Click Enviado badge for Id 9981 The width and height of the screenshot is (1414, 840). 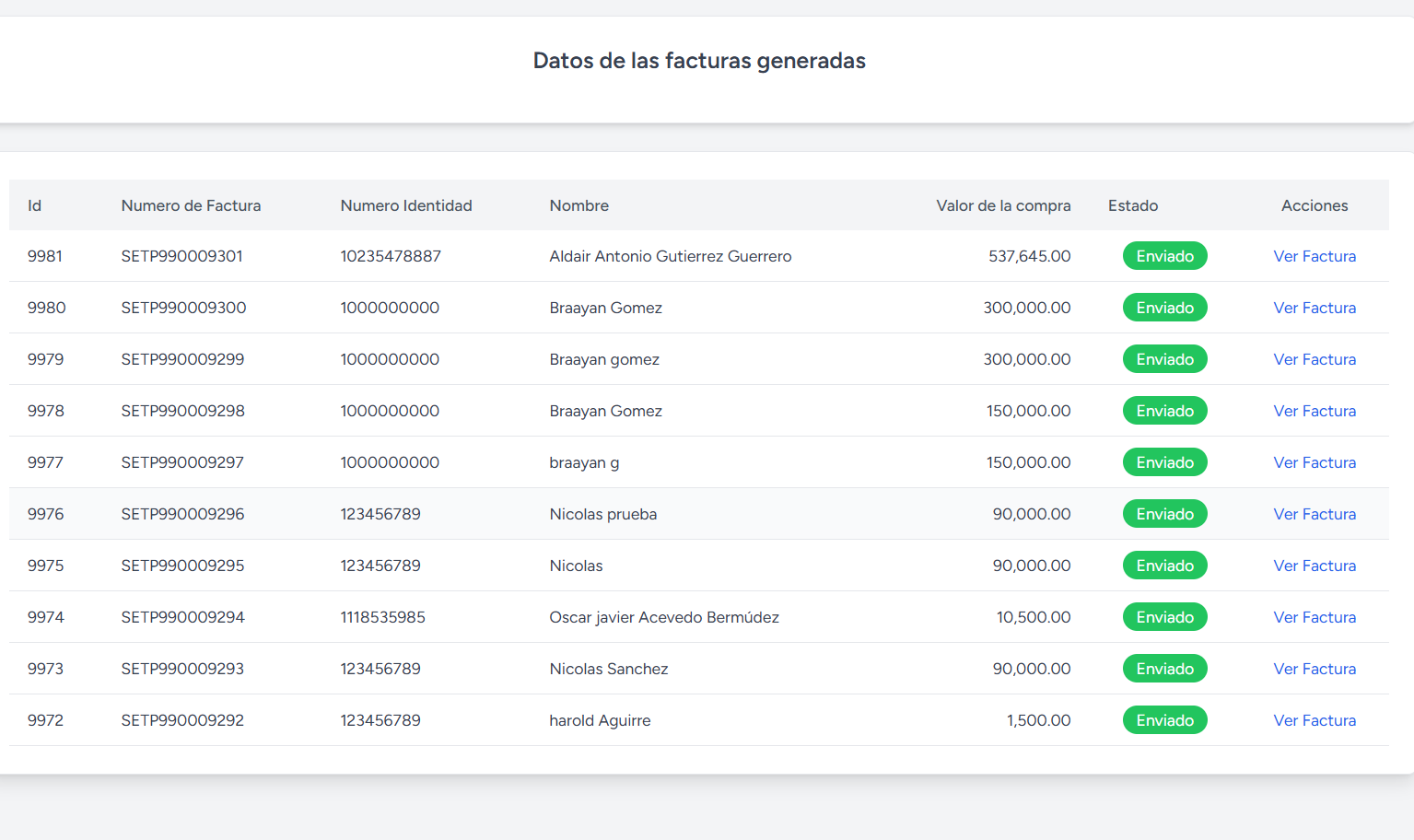tap(1164, 256)
